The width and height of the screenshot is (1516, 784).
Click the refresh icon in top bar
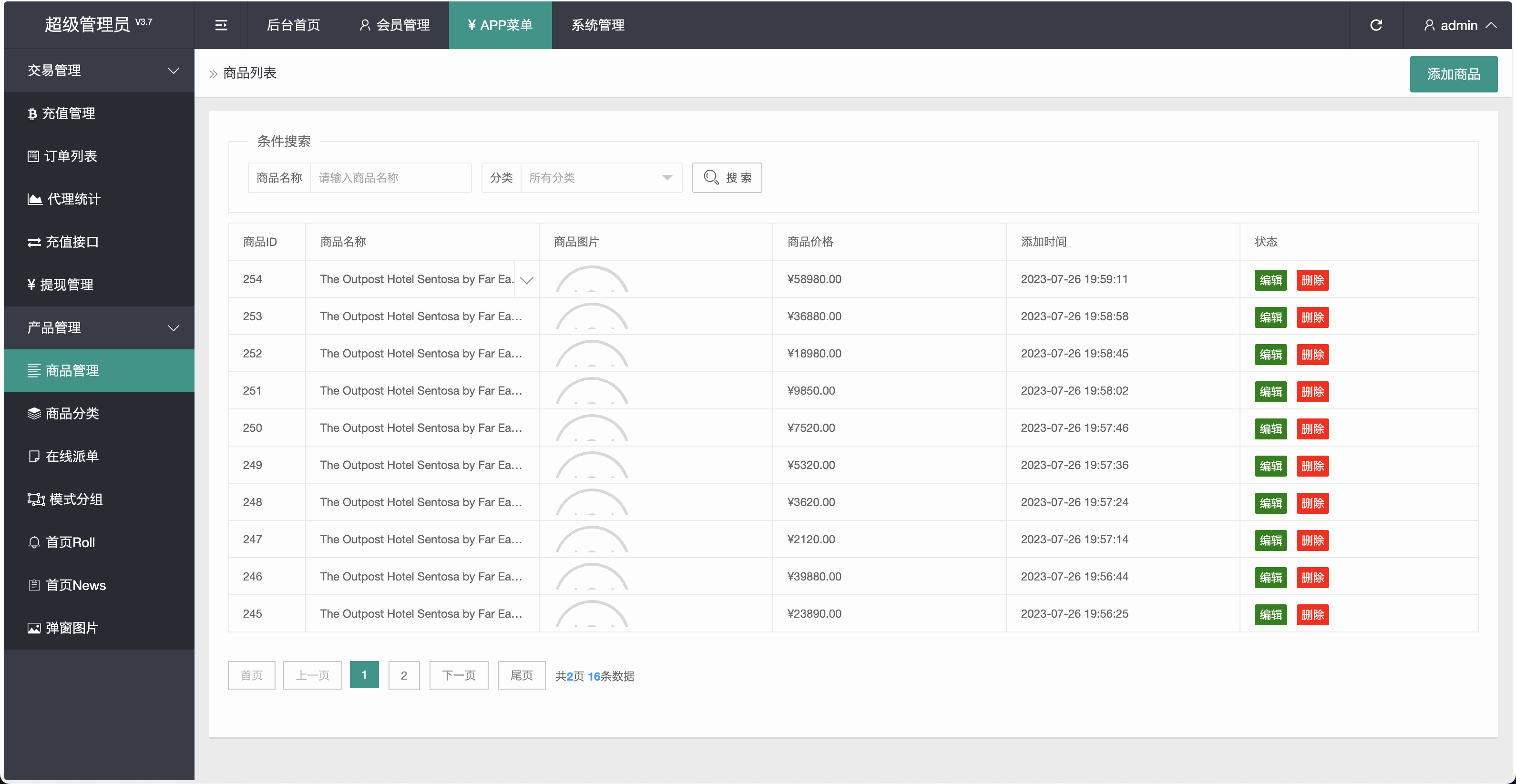[x=1375, y=25]
